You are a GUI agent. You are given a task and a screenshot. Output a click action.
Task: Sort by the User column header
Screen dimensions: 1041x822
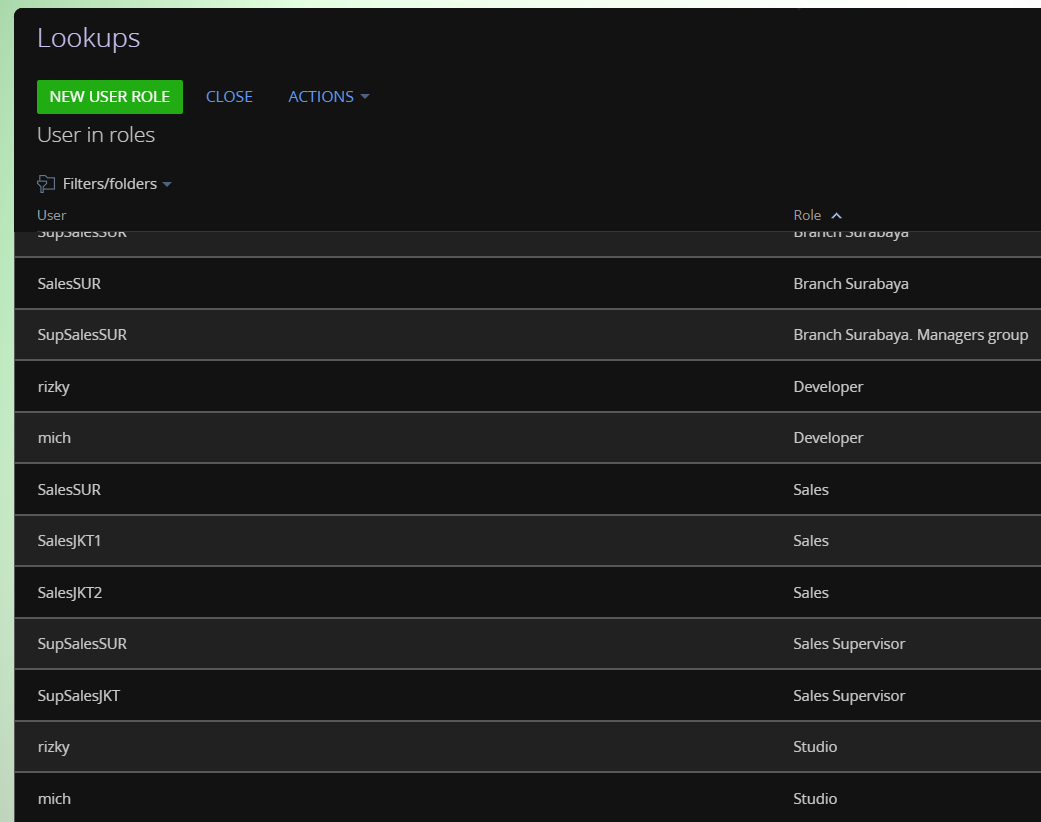(52, 215)
